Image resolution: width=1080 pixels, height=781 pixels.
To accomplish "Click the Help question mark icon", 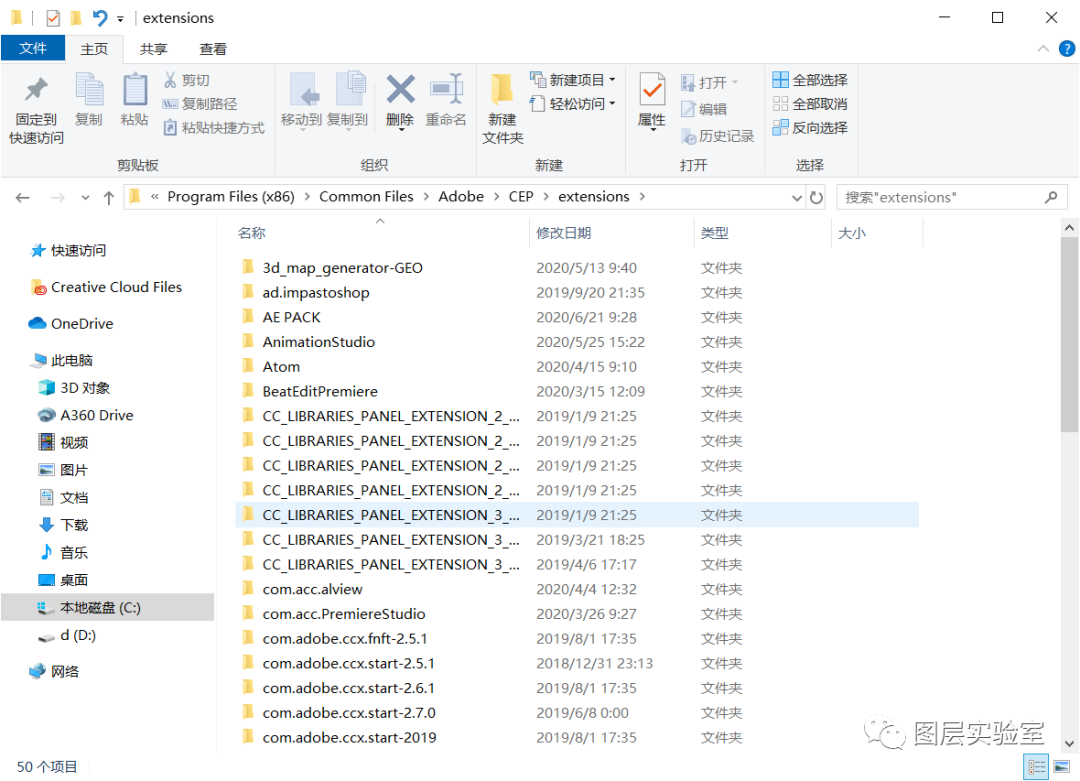I will click(x=1067, y=49).
